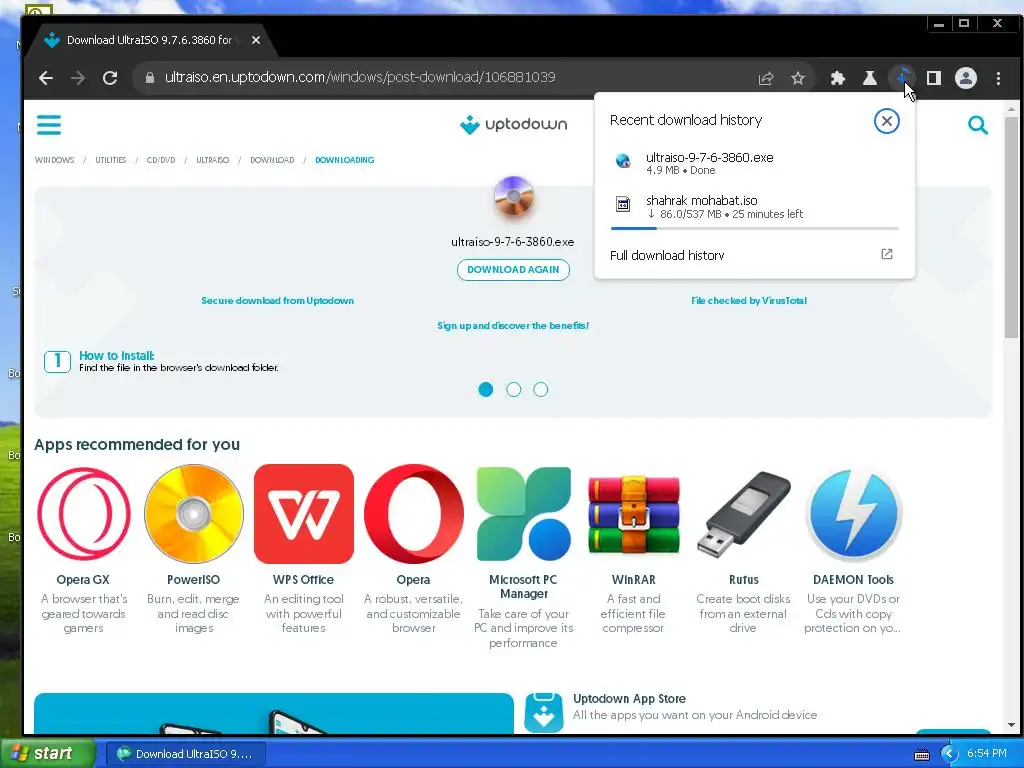Share this page via share icon
The image size is (1024, 768).
tap(766, 78)
